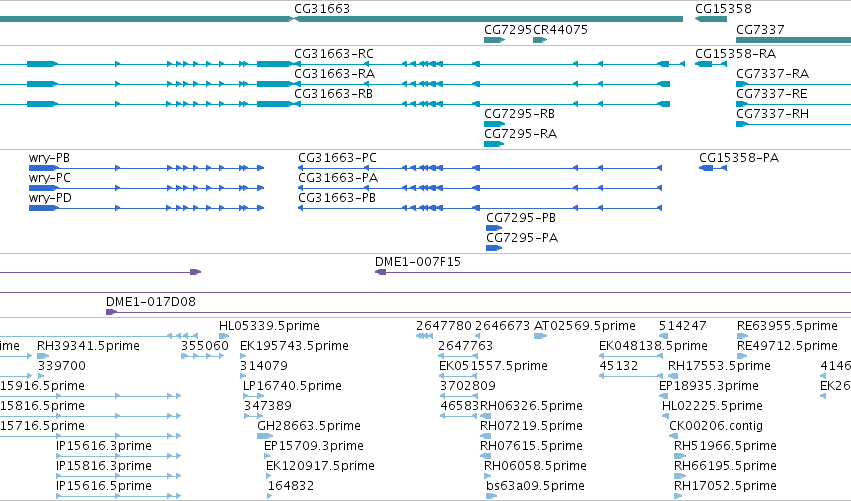The height and width of the screenshot is (501, 851).
Task: Select the CG31663-PA protein label
Action: tap(338, 178)
